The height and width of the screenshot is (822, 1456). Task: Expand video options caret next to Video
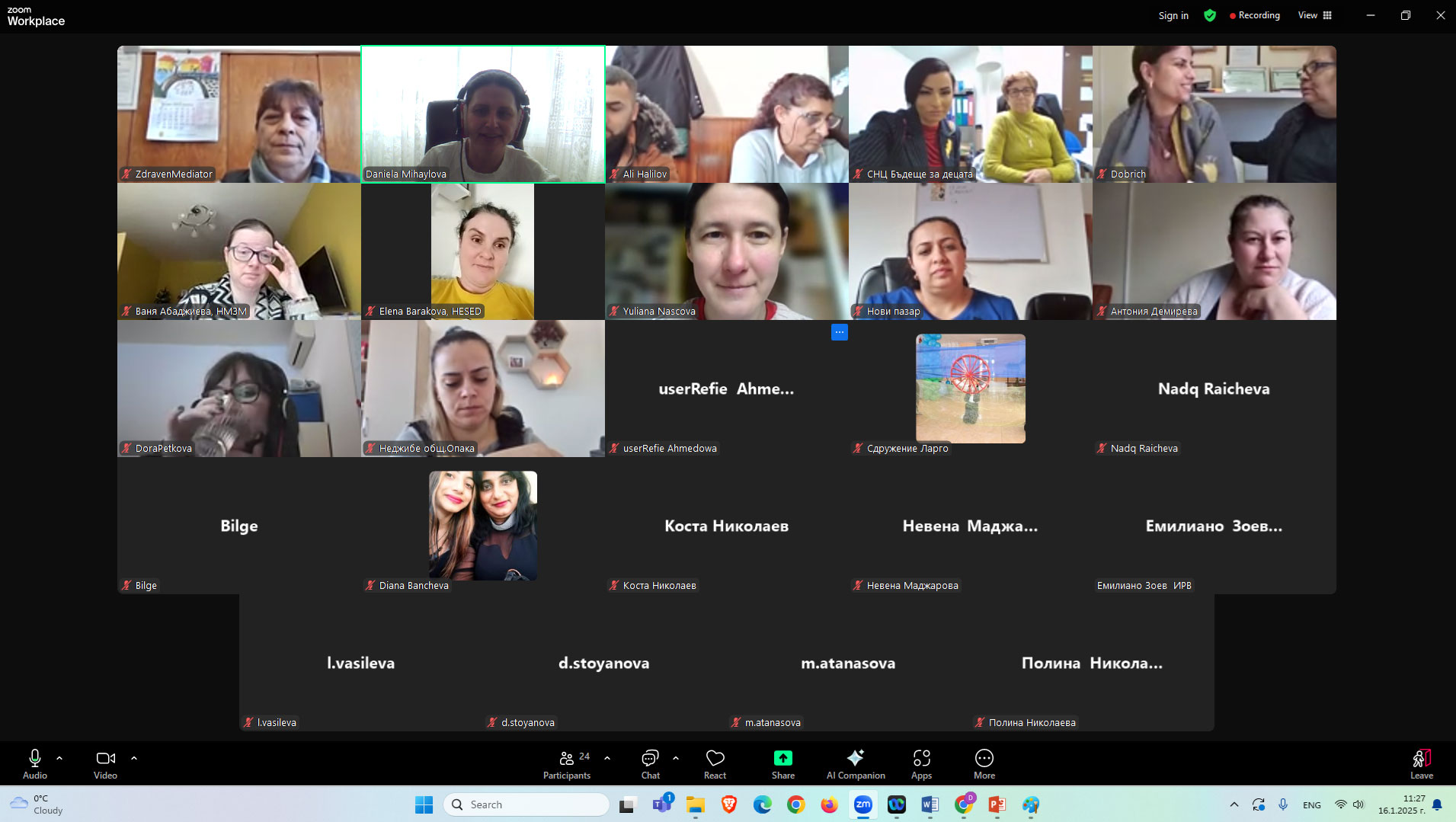134,758
